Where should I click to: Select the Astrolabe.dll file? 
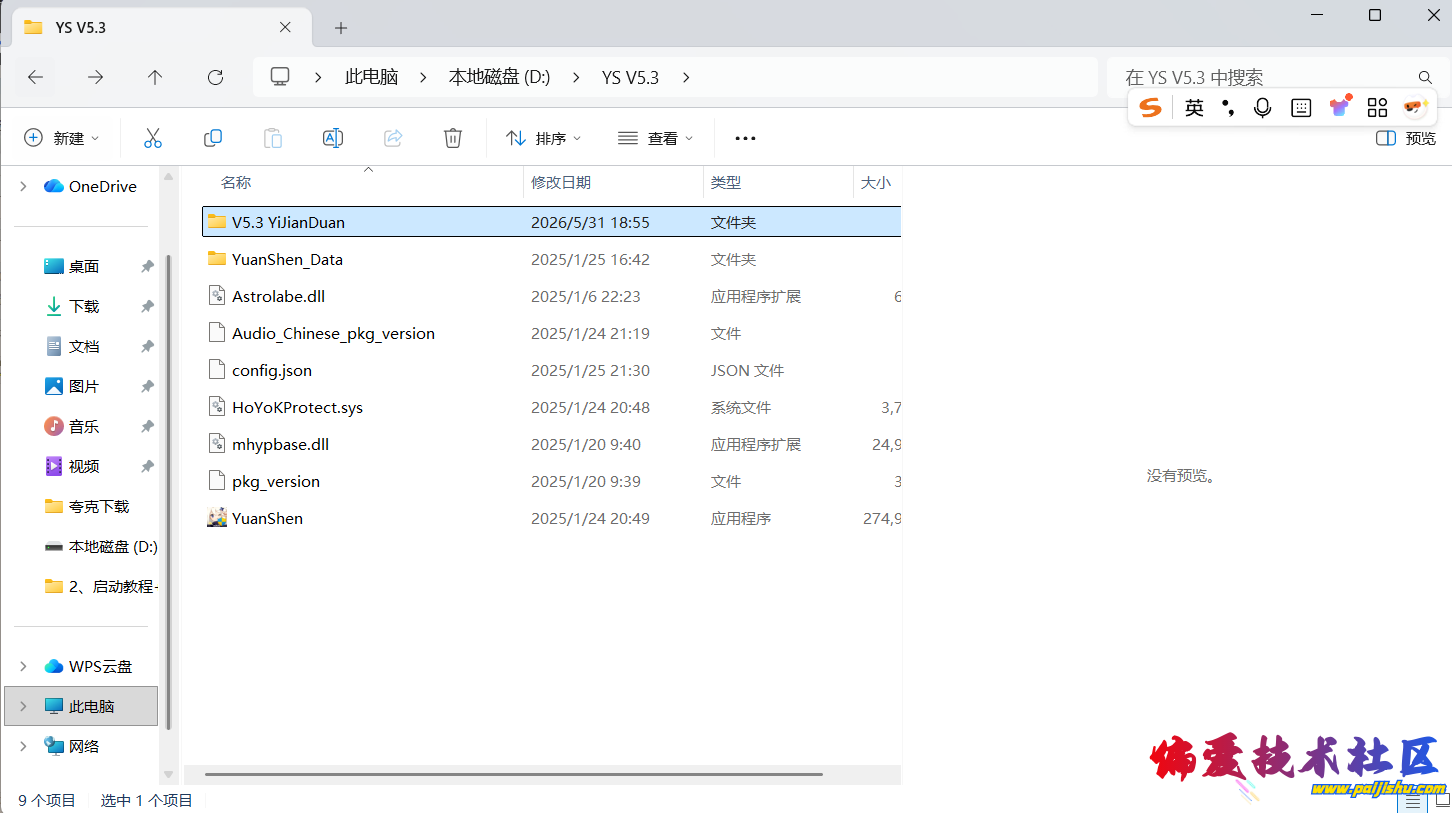tap(551, 296)
